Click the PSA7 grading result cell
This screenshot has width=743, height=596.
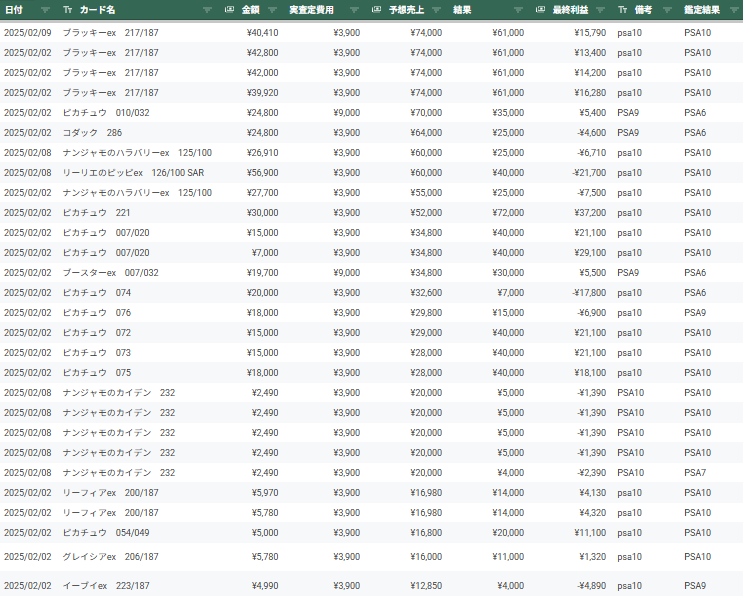pos(696,472)
